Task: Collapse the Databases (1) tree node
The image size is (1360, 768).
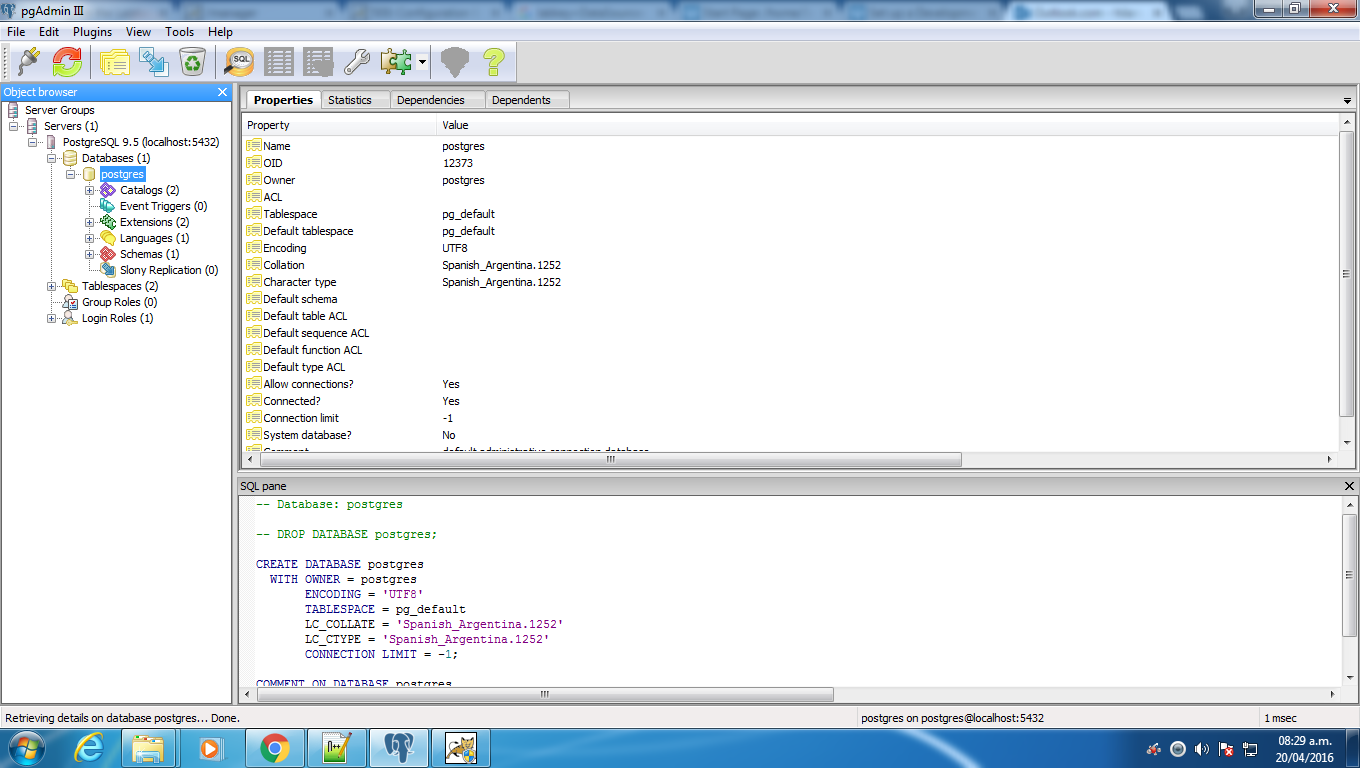Action: 52,158
